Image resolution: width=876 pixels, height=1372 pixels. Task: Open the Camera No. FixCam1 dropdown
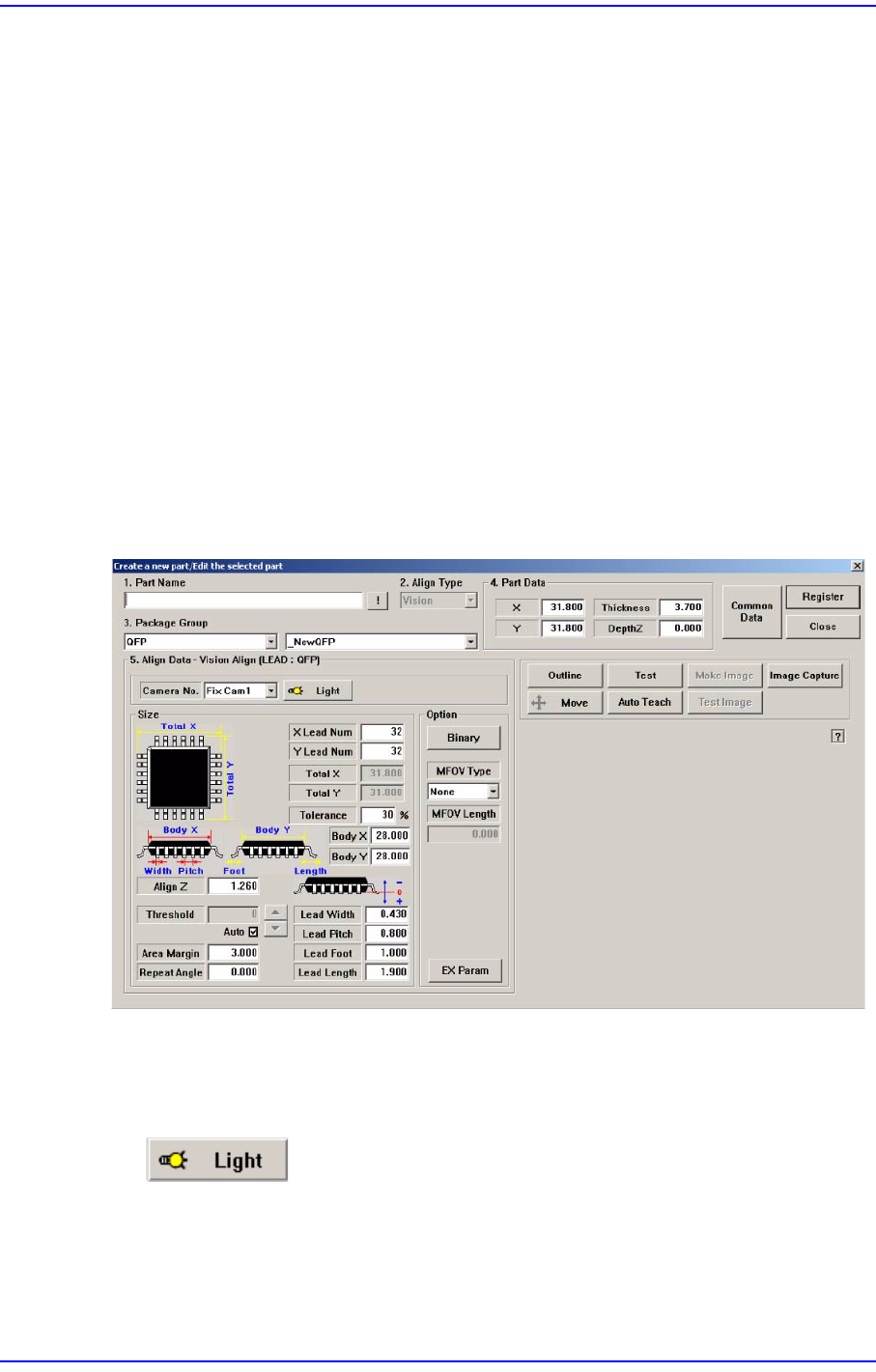click(271, 690)
